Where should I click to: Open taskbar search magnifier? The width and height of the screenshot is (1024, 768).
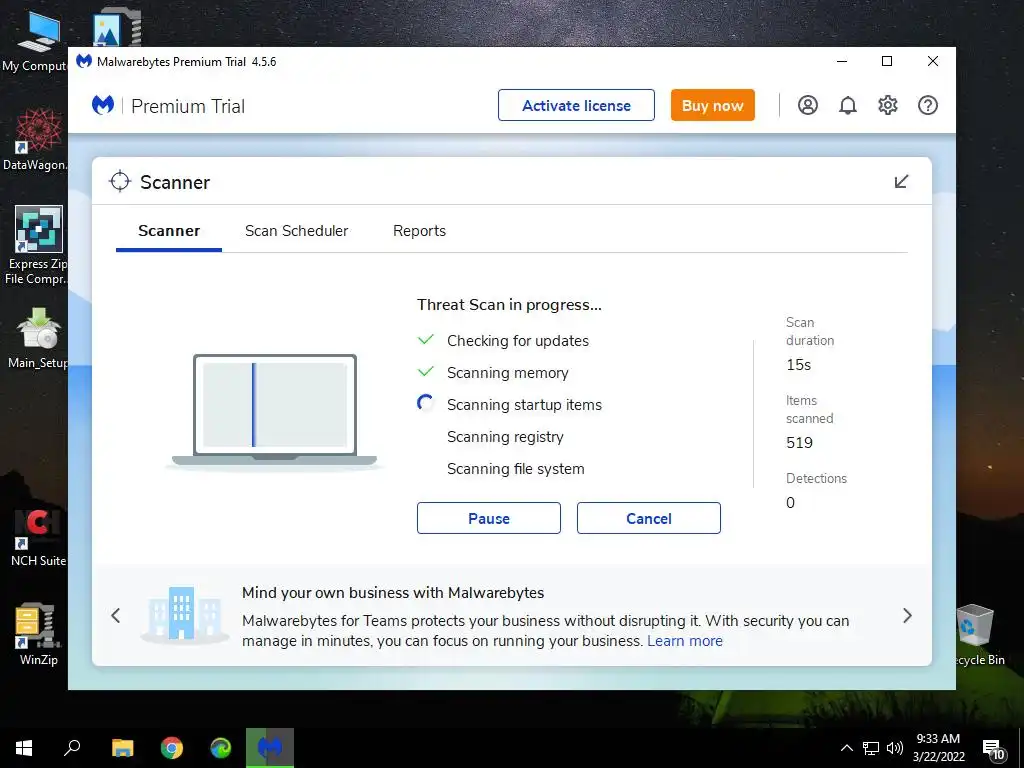click(x=72, y=748)
